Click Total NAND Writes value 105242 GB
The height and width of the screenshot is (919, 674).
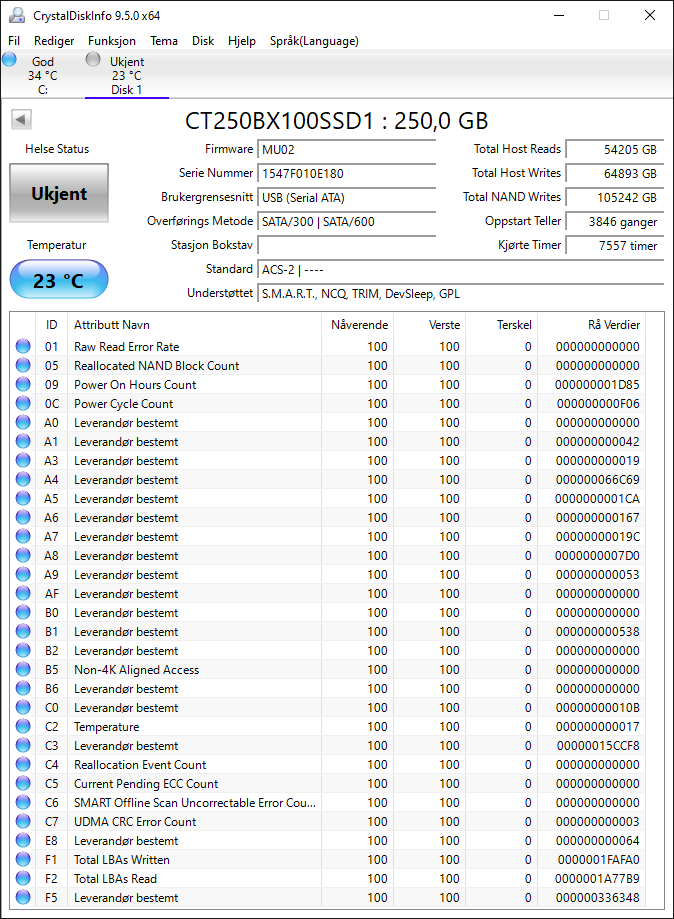(615, 198)
